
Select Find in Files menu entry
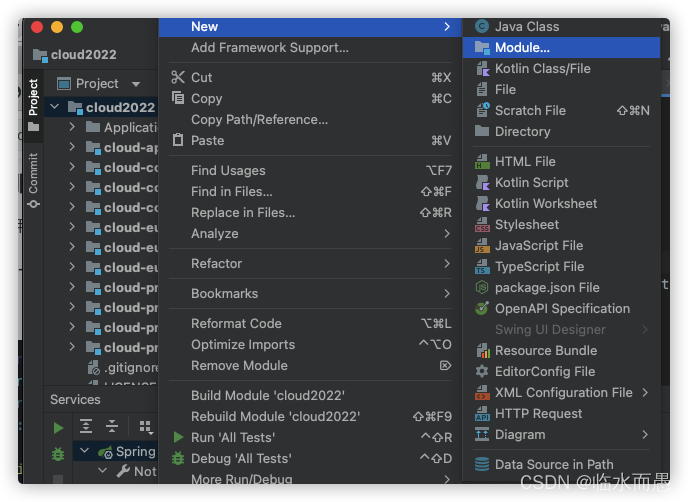point(310,191)
